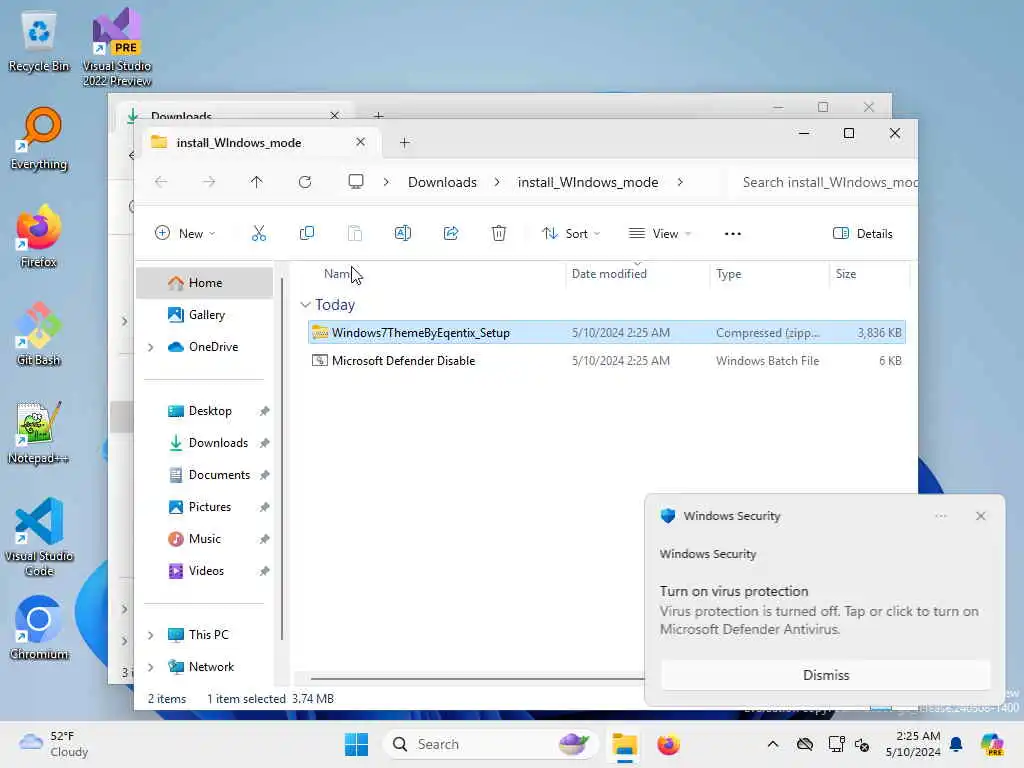Open the Sort dropdown menu
Viewport: 1024px width, 768px height.
pyautogui.click(x=571, y=233)
